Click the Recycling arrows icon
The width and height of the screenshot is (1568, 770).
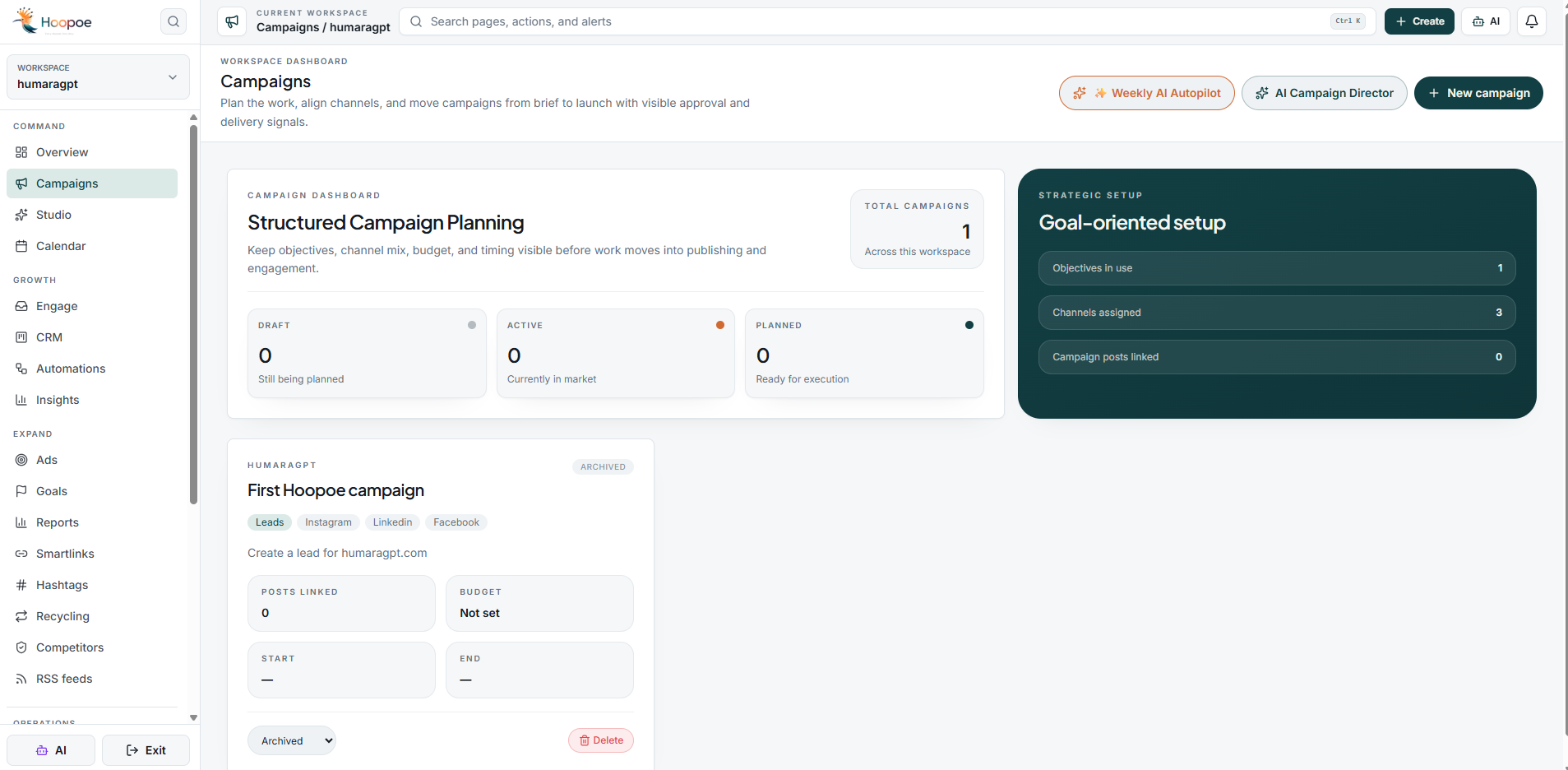(x=21, y=616)
